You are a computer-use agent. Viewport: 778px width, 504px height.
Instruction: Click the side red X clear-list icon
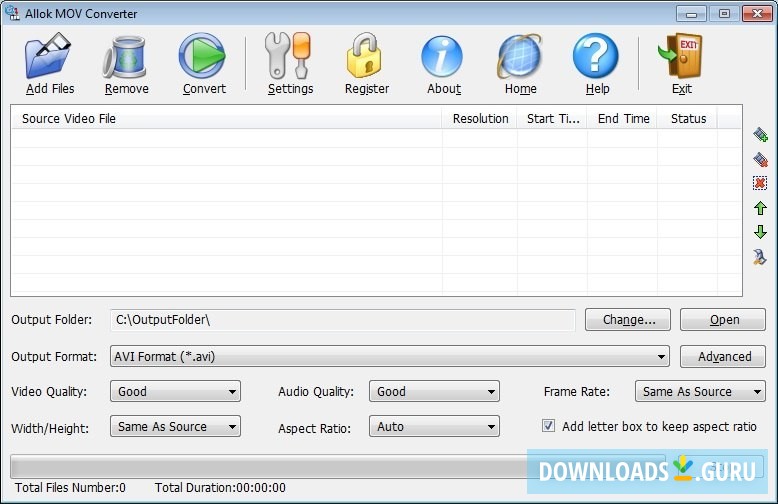pyautogui.click(x=760, y=183)
